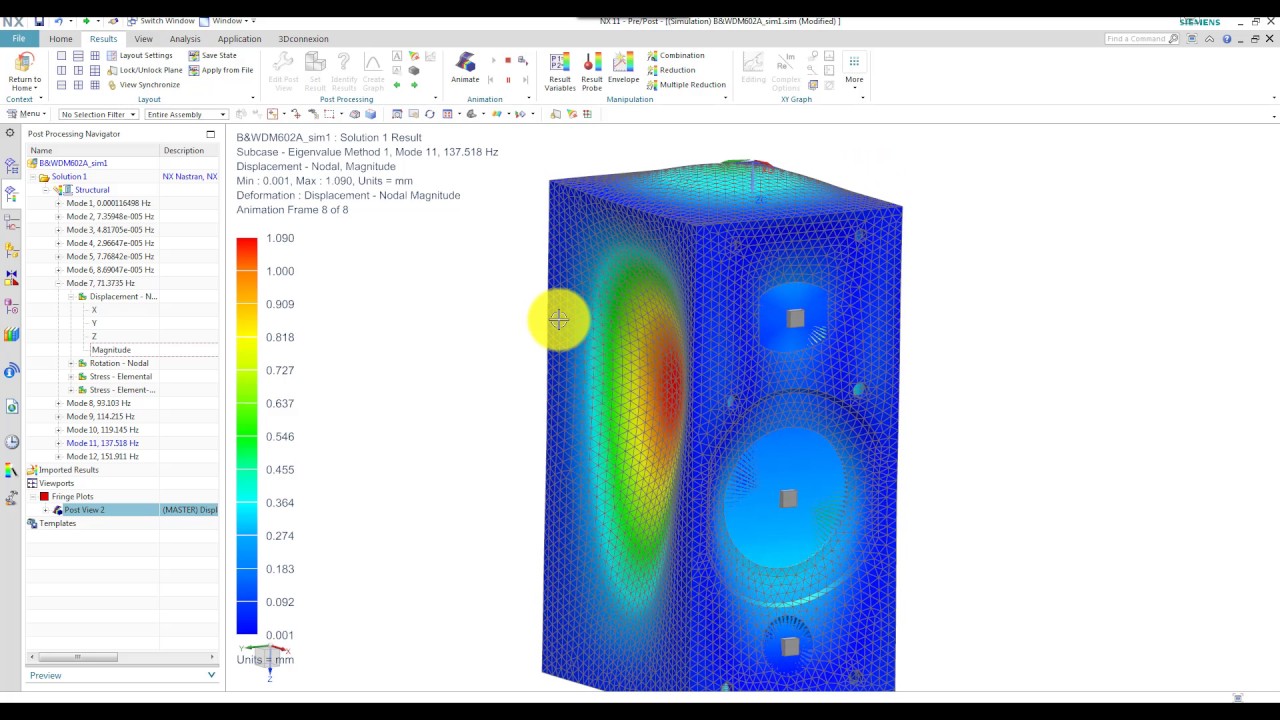1280x720 pixels.
Task: Expand the Preview panel chevron
Action: point(211,675)
